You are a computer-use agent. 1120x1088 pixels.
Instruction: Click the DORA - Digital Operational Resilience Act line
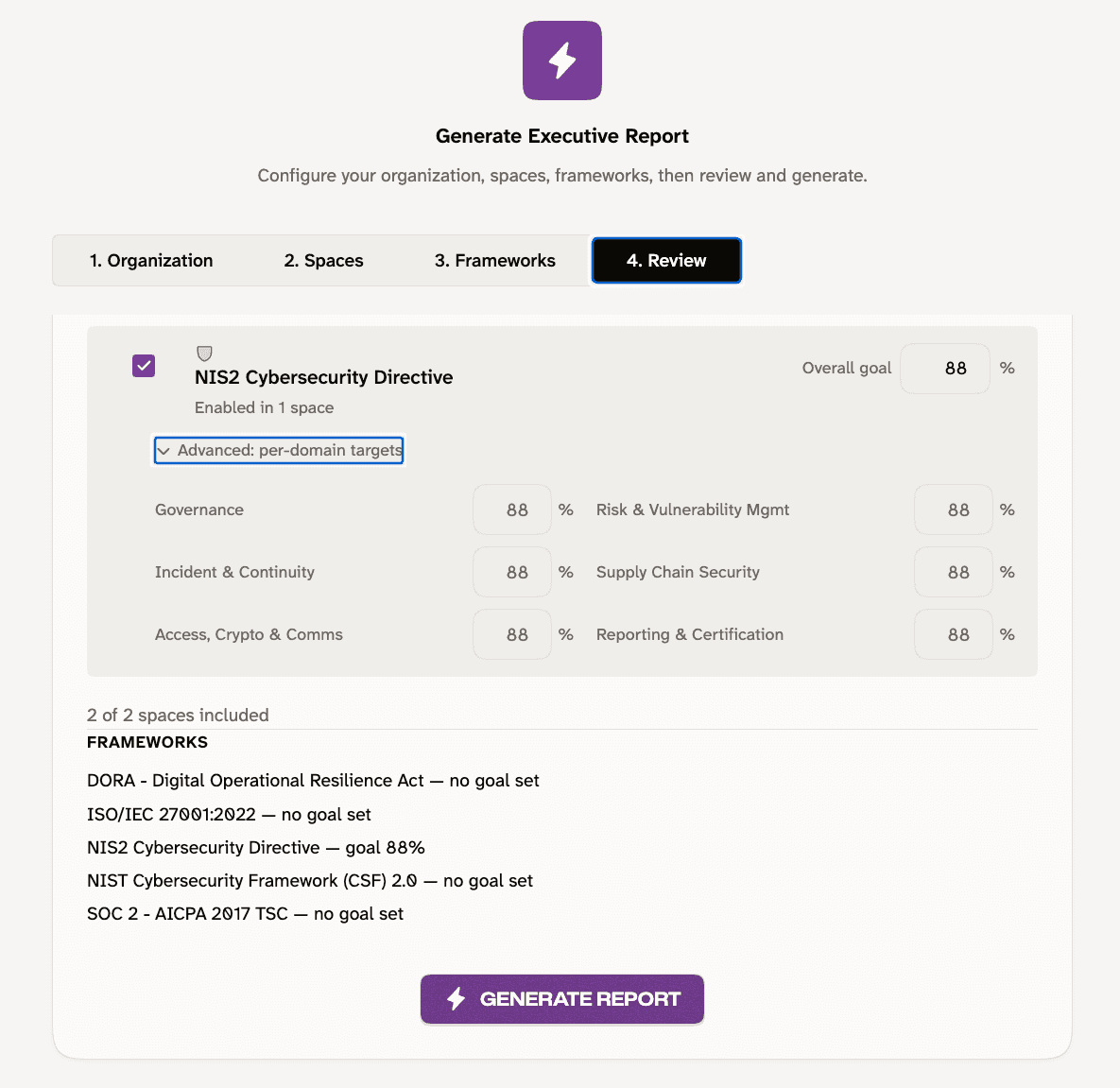(313, 780)
